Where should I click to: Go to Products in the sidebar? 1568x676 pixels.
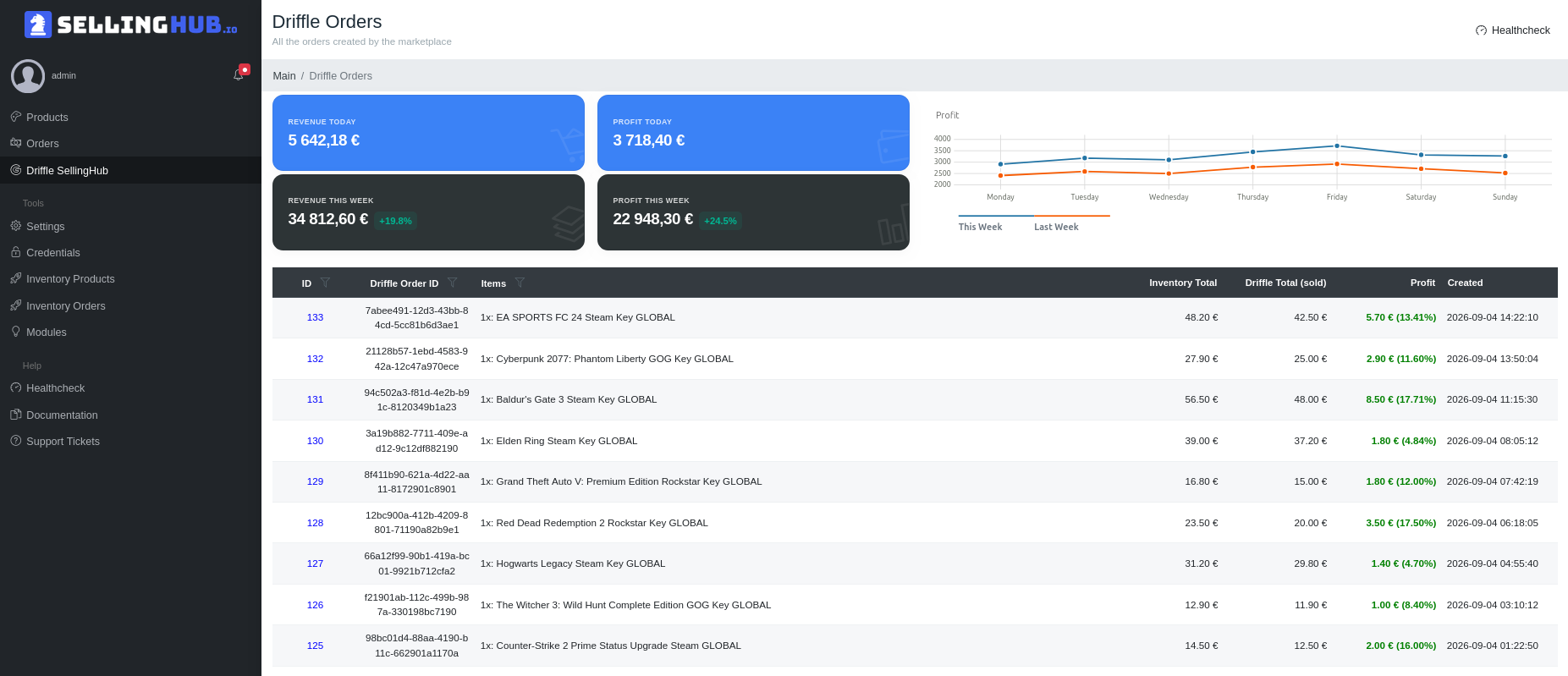pyautogui.click(x=47, y=117)
